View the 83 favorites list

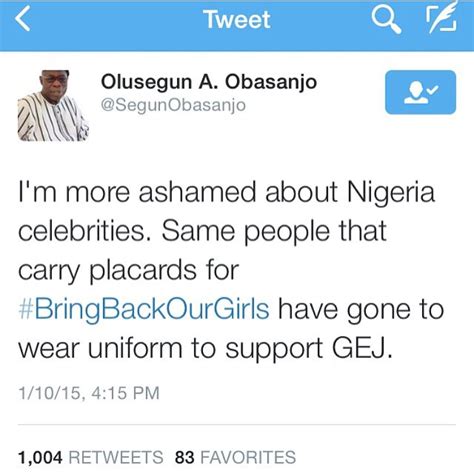[235, 457]
